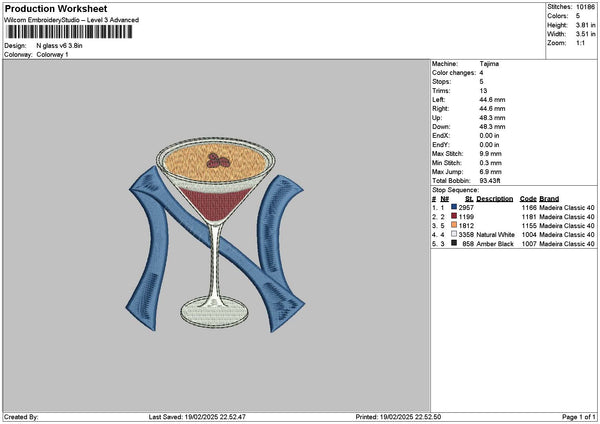Screen dimensions: 600x424
Task: Click the Production Worksheet title
Action: point(56,9)
